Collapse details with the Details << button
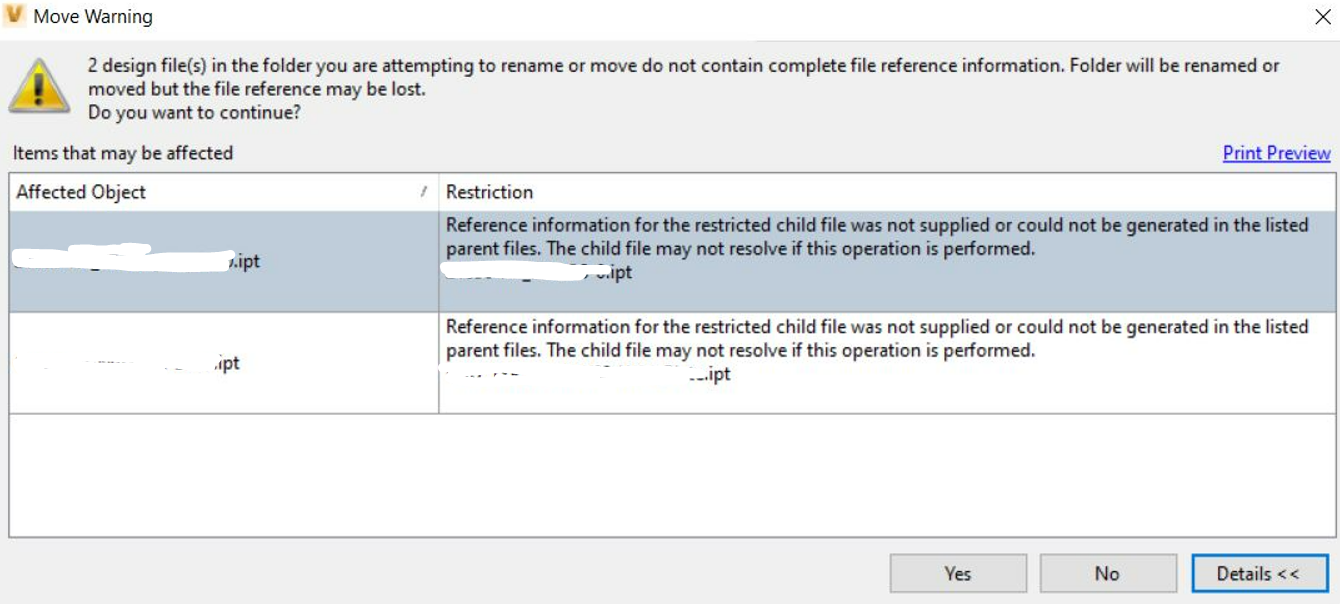 tap(1258, 574)
